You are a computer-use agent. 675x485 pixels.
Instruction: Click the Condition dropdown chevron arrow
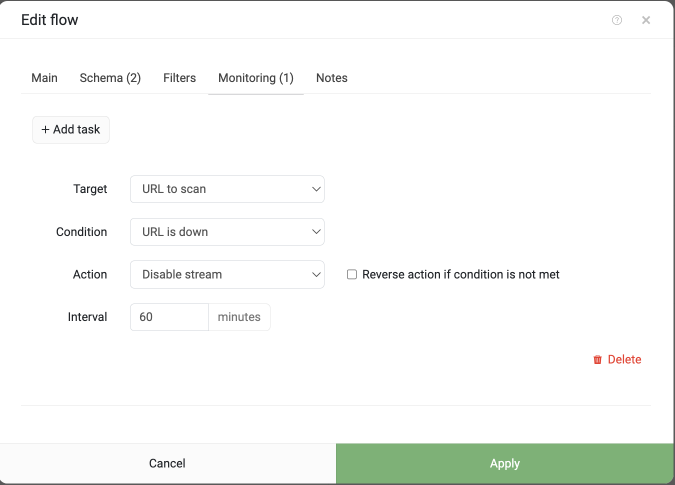click(x=316, y=232)
